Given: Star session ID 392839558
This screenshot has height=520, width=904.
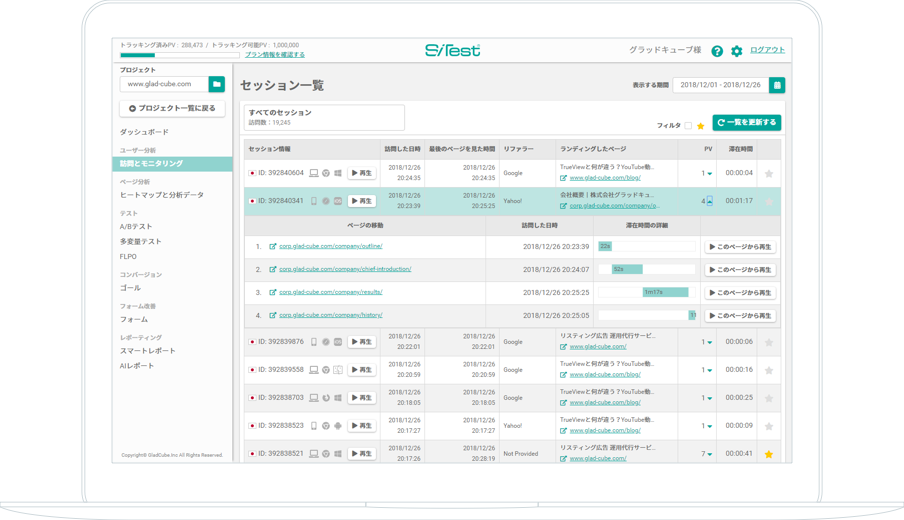Looking at the screenshot, I should click(769, 370).
